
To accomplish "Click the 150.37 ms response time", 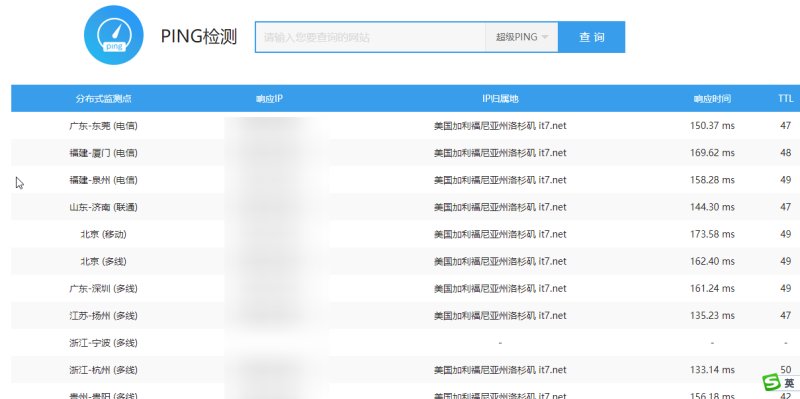I will (x=712, y=126).
